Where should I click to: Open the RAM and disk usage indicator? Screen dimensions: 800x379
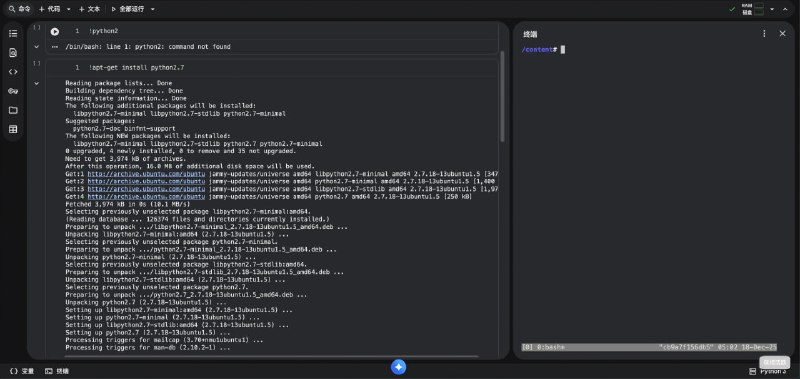[753, 9]
